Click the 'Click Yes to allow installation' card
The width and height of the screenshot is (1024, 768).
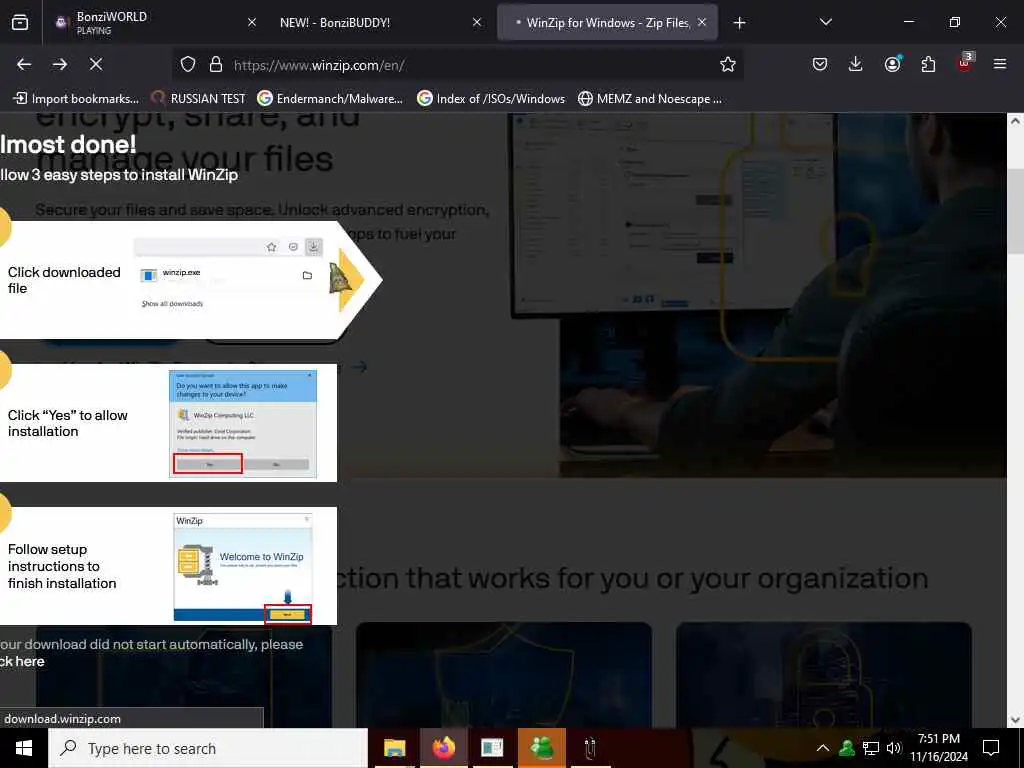(x=168, y=423)
